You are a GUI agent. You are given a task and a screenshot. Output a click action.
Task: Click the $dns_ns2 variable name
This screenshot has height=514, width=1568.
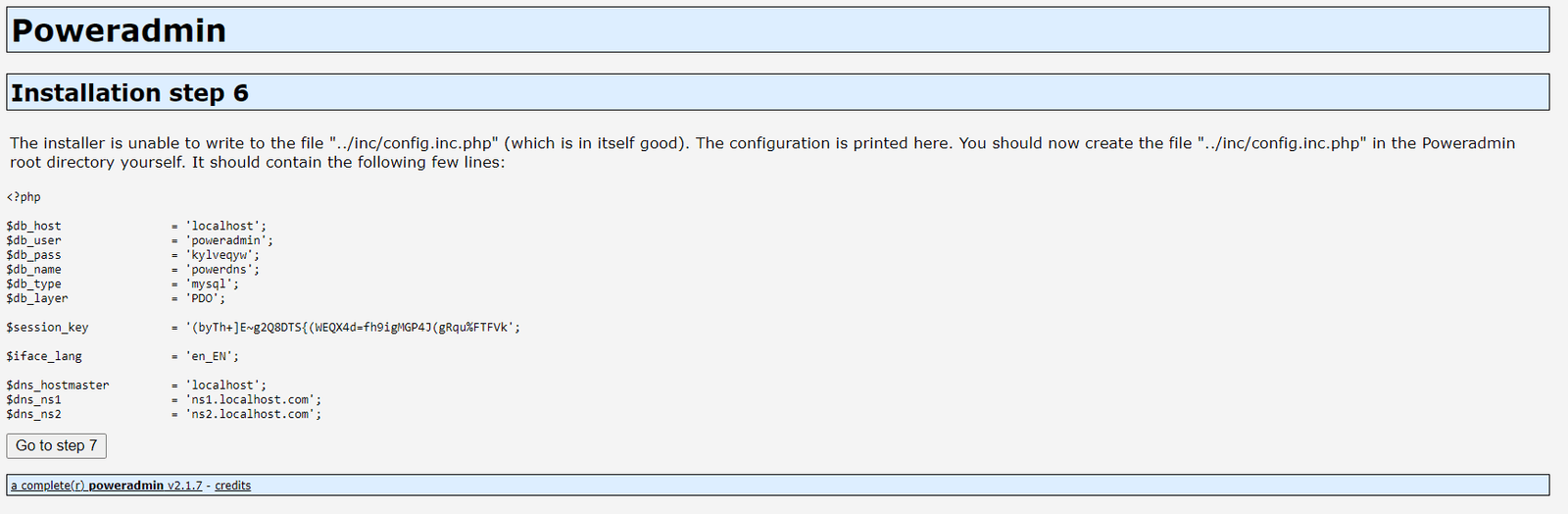click(33, 414)
